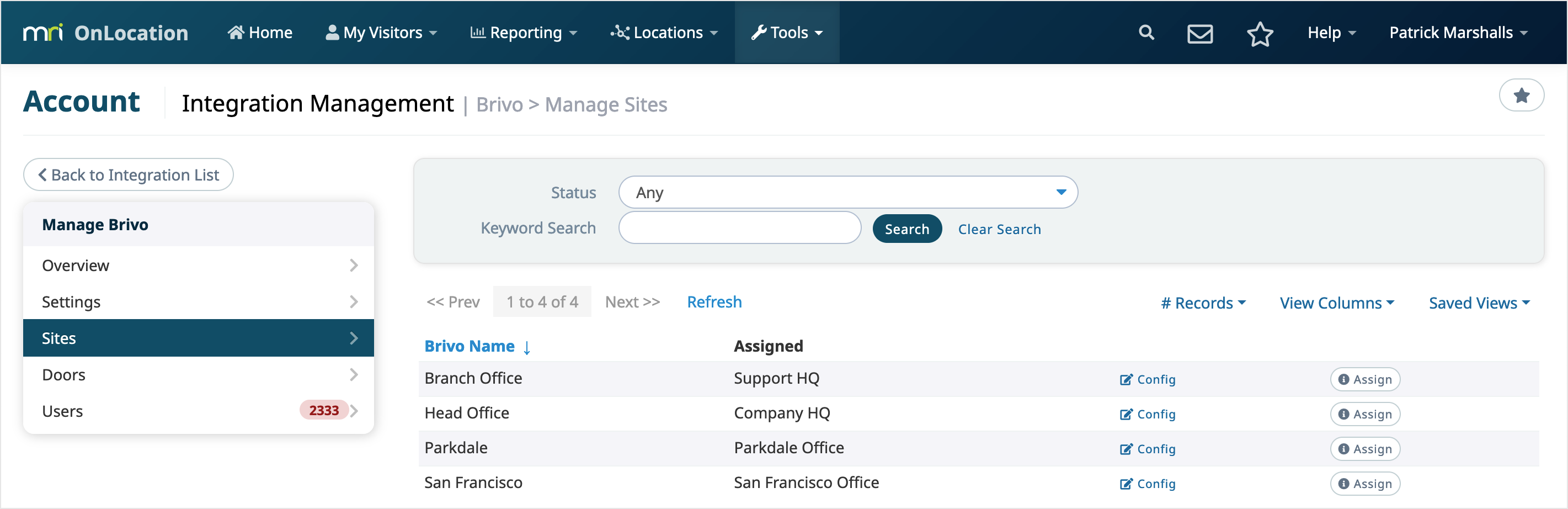Open the Locations menu
1568x509 pixels.
click(664, 32)
